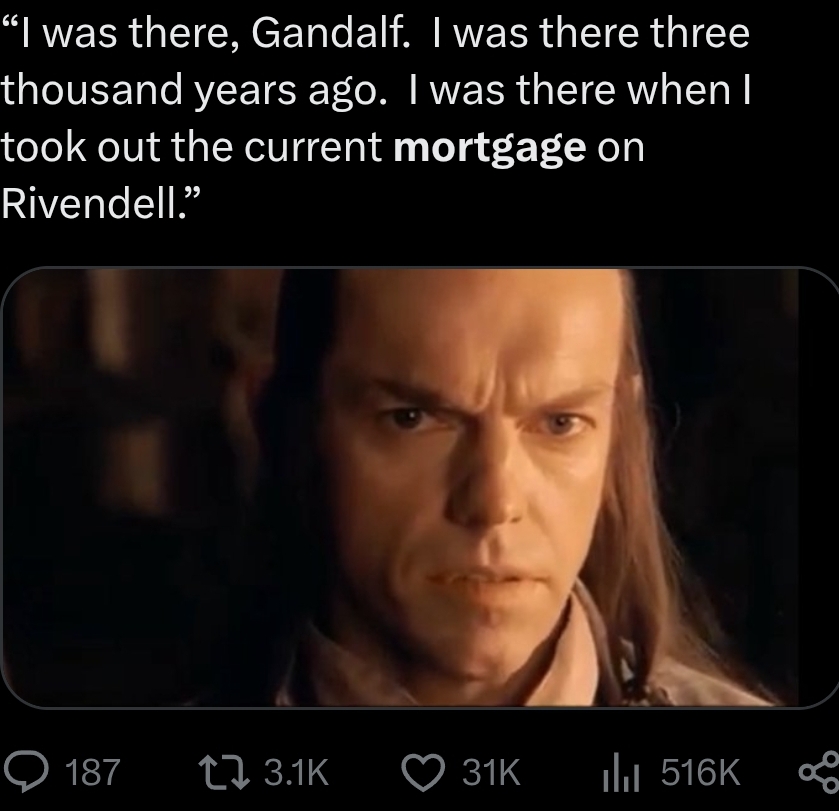Click the phrase took out the current

pos(192,147)
